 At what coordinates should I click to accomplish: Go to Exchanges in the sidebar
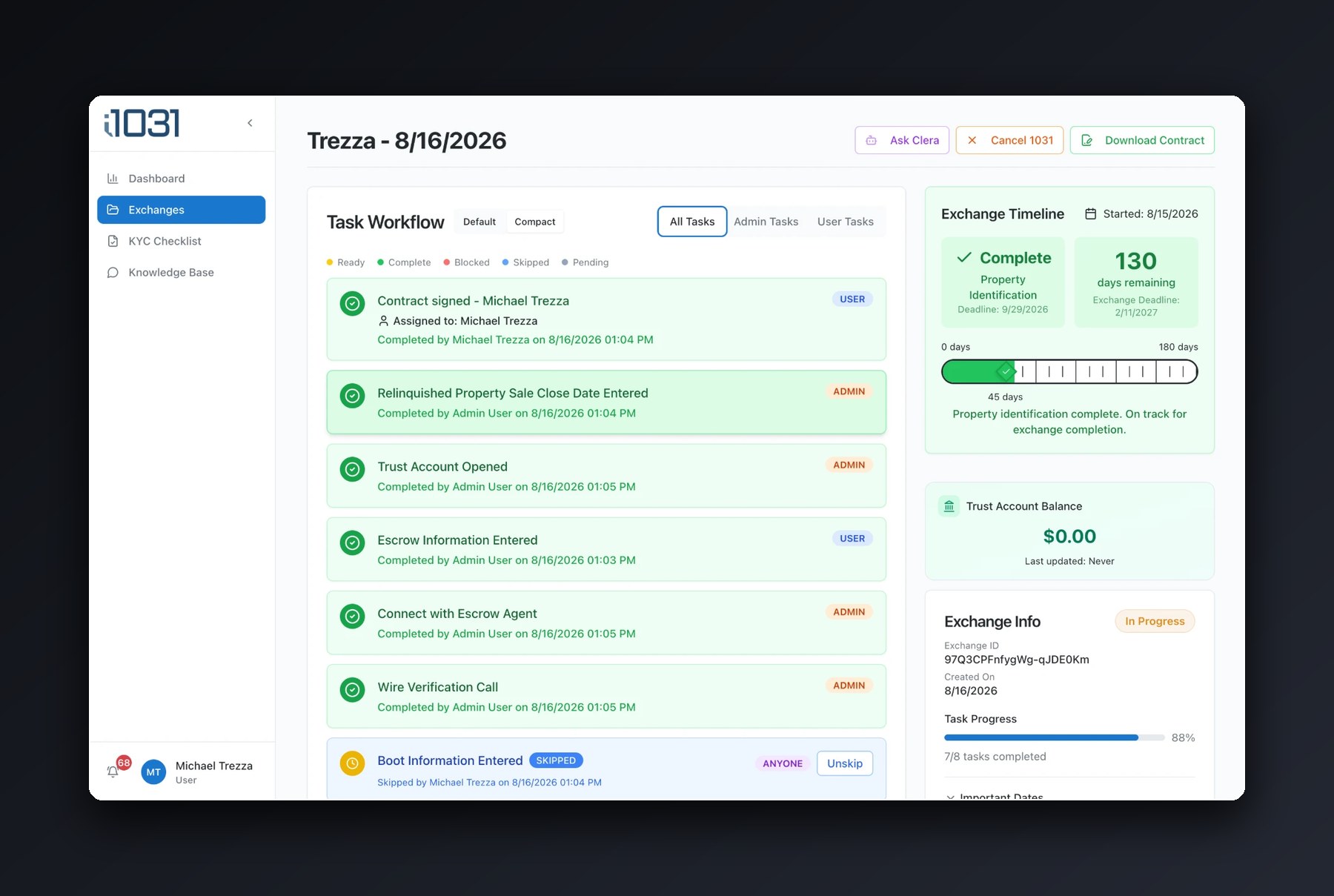[181, 210]
